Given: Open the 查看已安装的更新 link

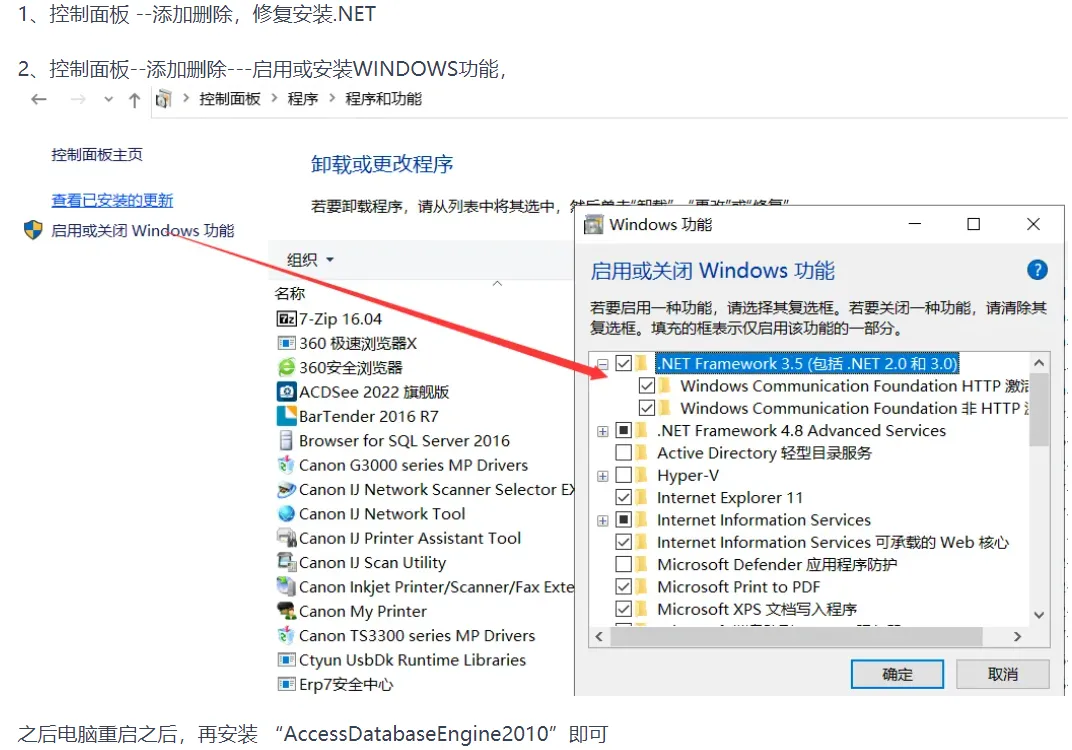Looking at the screenshot, I should [x=112, y=200].
